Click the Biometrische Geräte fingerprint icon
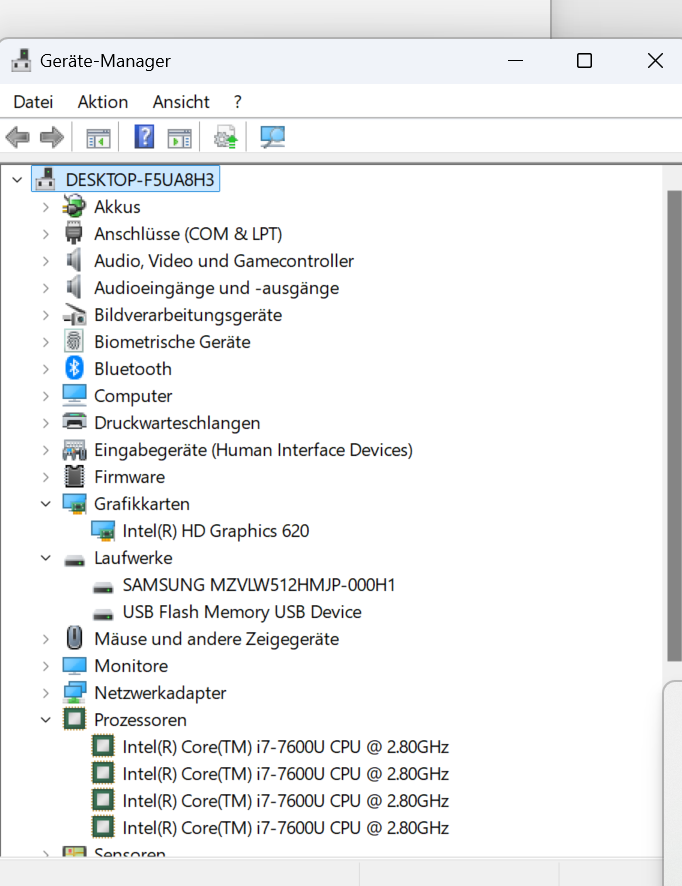Viewport: 682px width, 886px height. (74, 341)
